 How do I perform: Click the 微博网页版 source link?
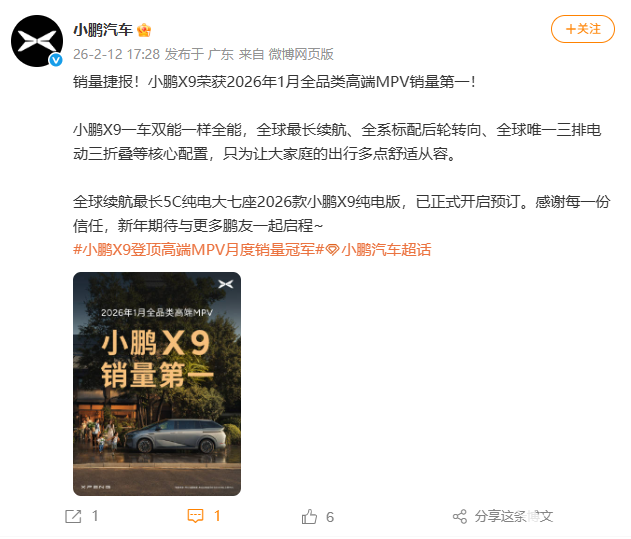coord(301,54)
